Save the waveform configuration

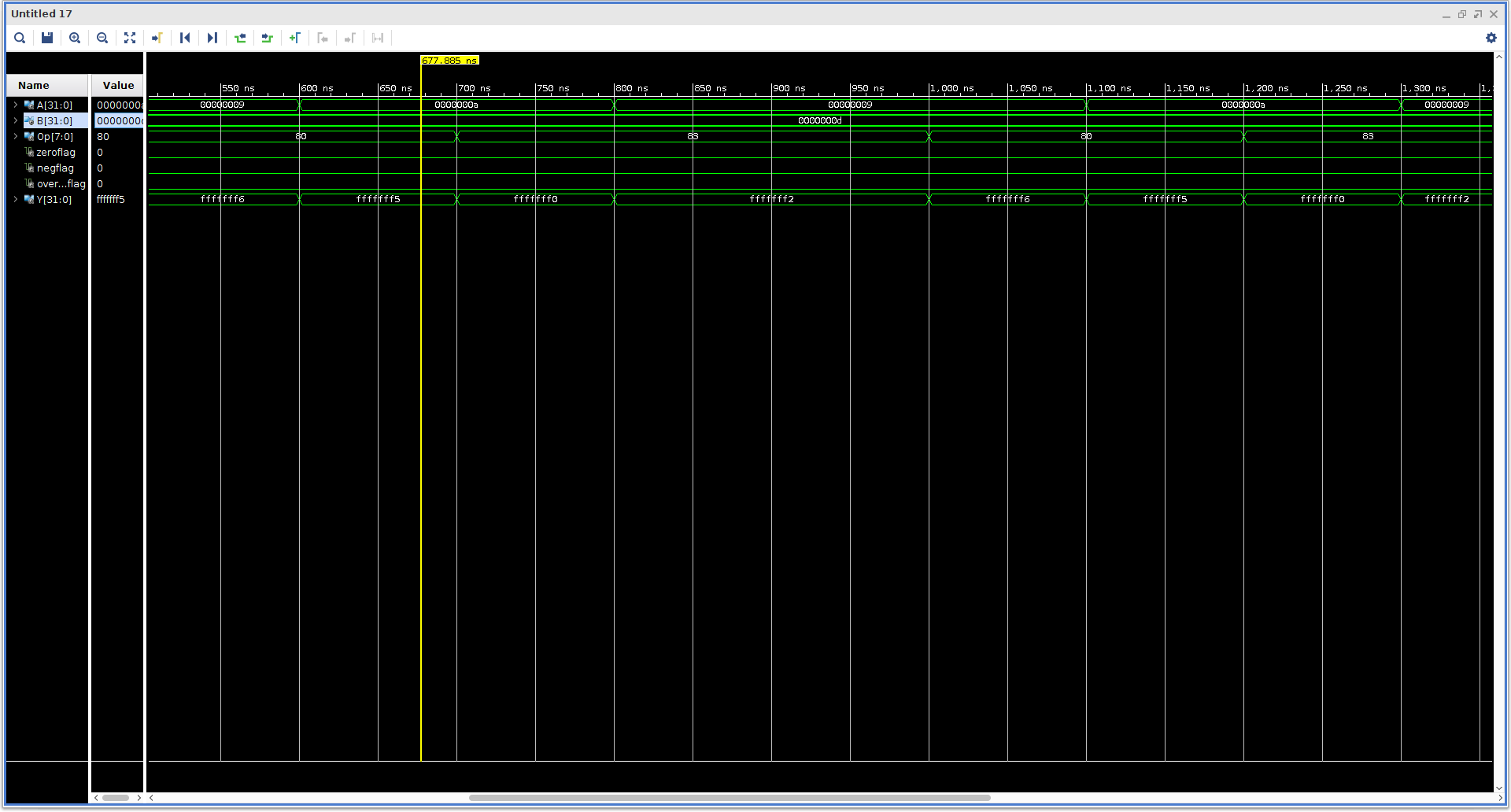tap(47, 38)
